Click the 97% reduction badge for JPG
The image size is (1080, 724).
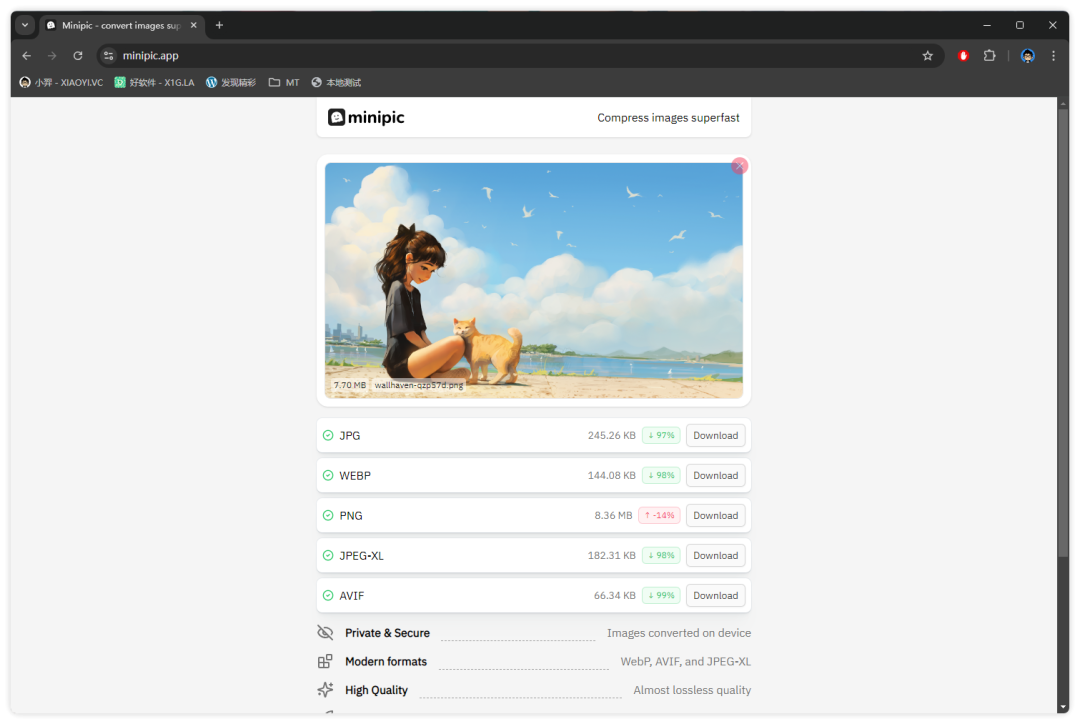point(661,435)
